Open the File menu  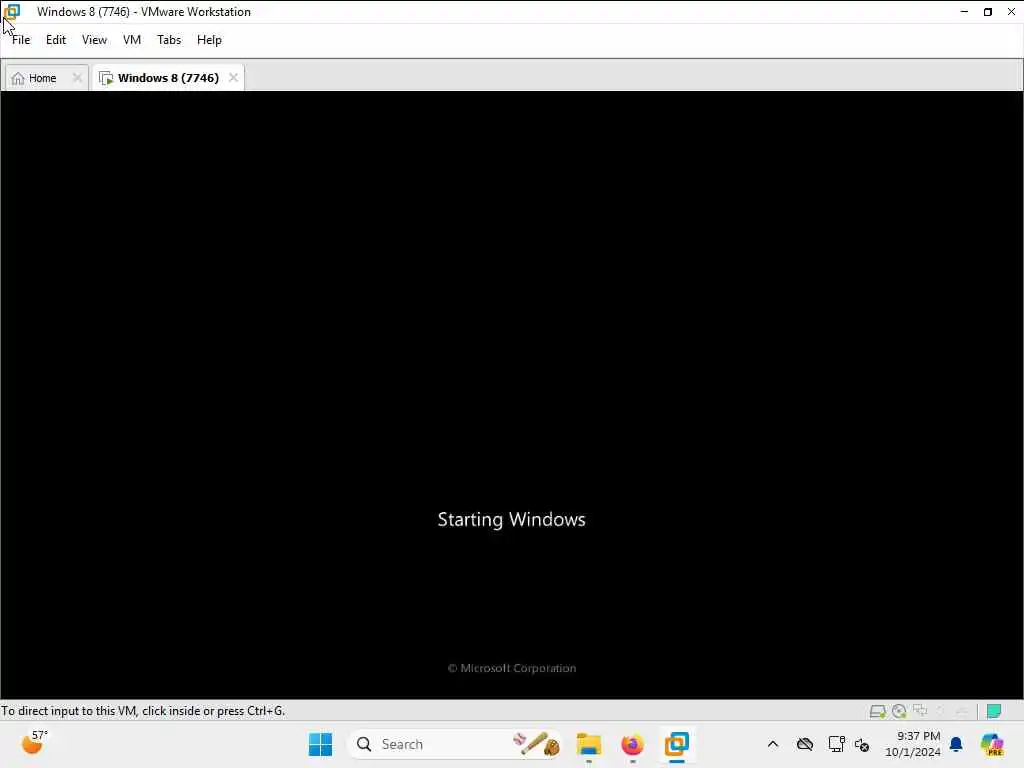click(x=21, y=40)
